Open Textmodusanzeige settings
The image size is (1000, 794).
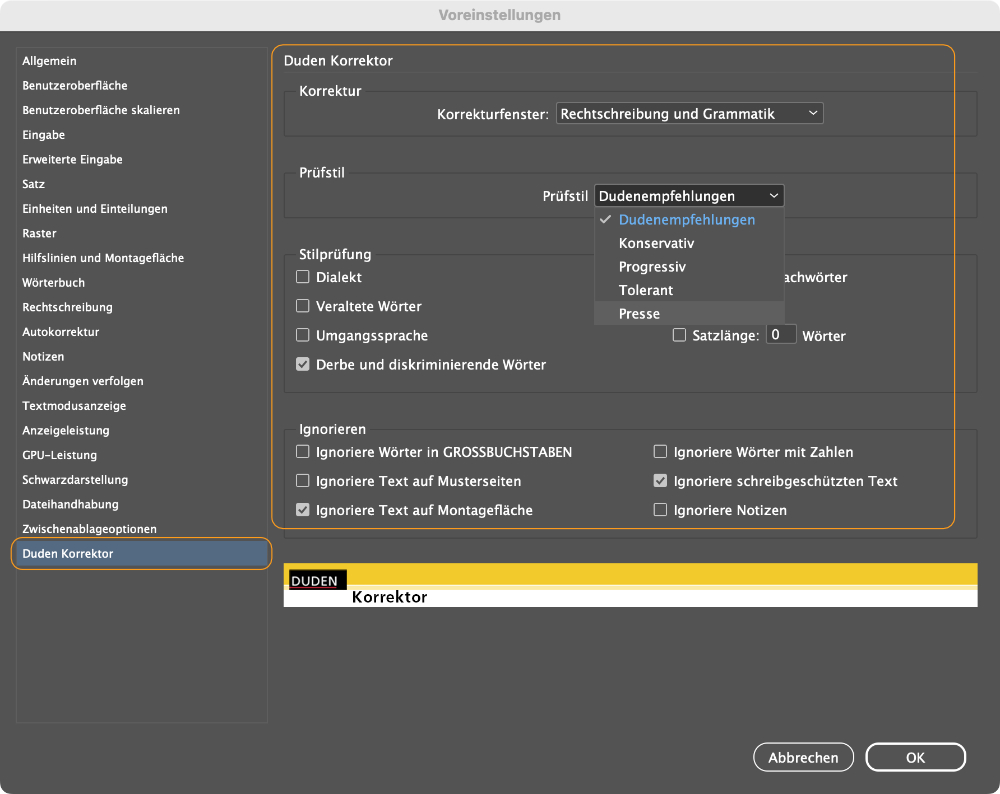pos(74,406)
